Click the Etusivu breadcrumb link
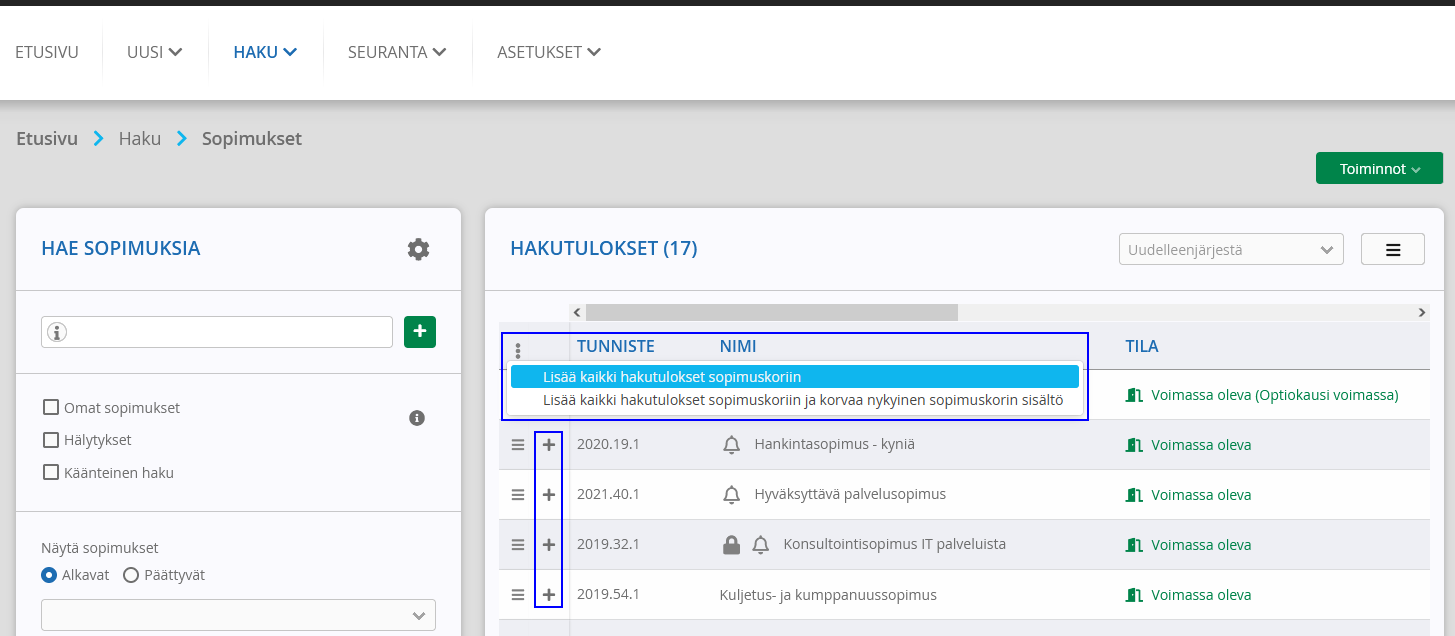This screenshot has width=1455, height=636. point(47,139)
